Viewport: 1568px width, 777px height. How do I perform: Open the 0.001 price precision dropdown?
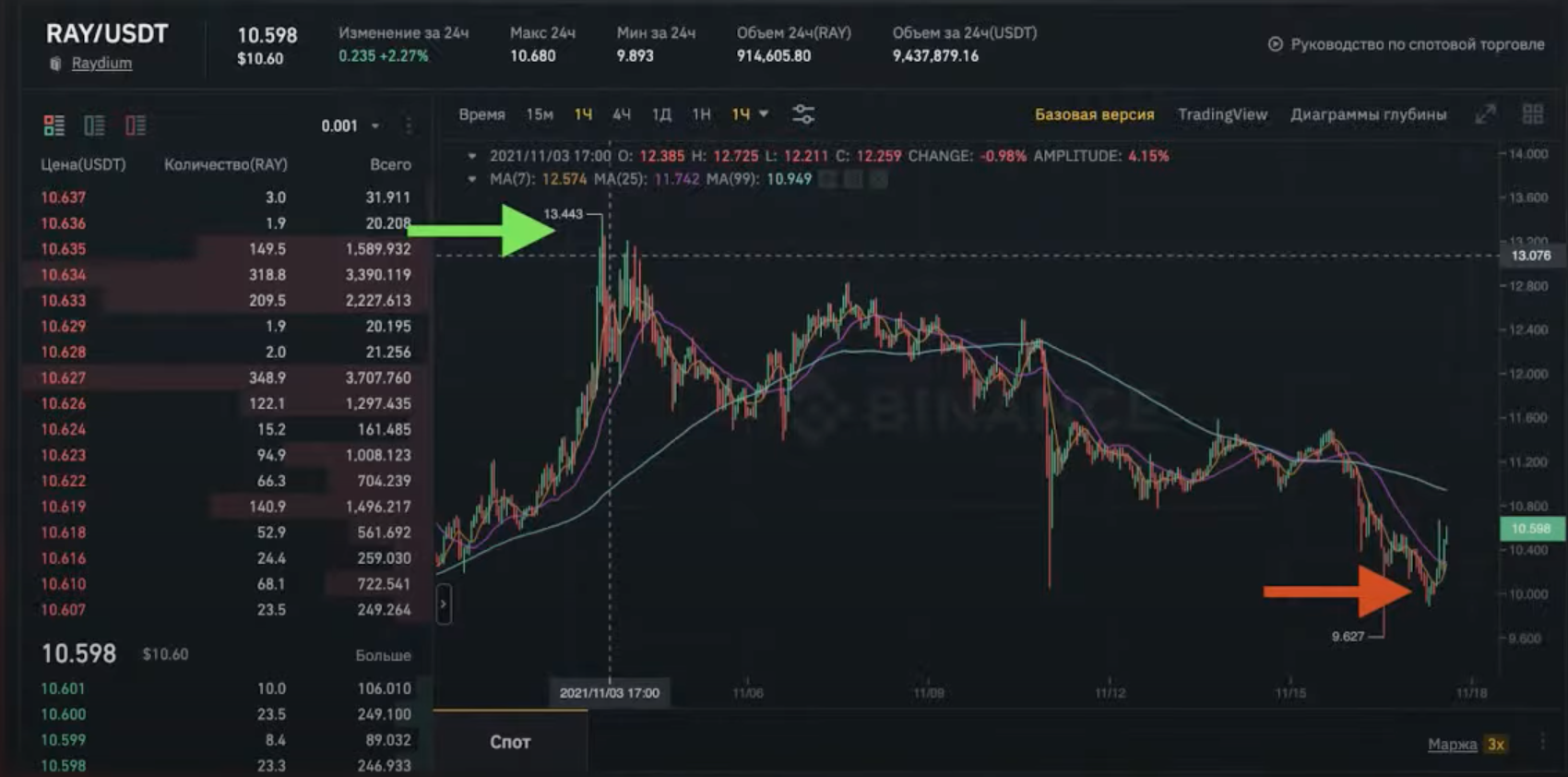[x=350, y=126]
